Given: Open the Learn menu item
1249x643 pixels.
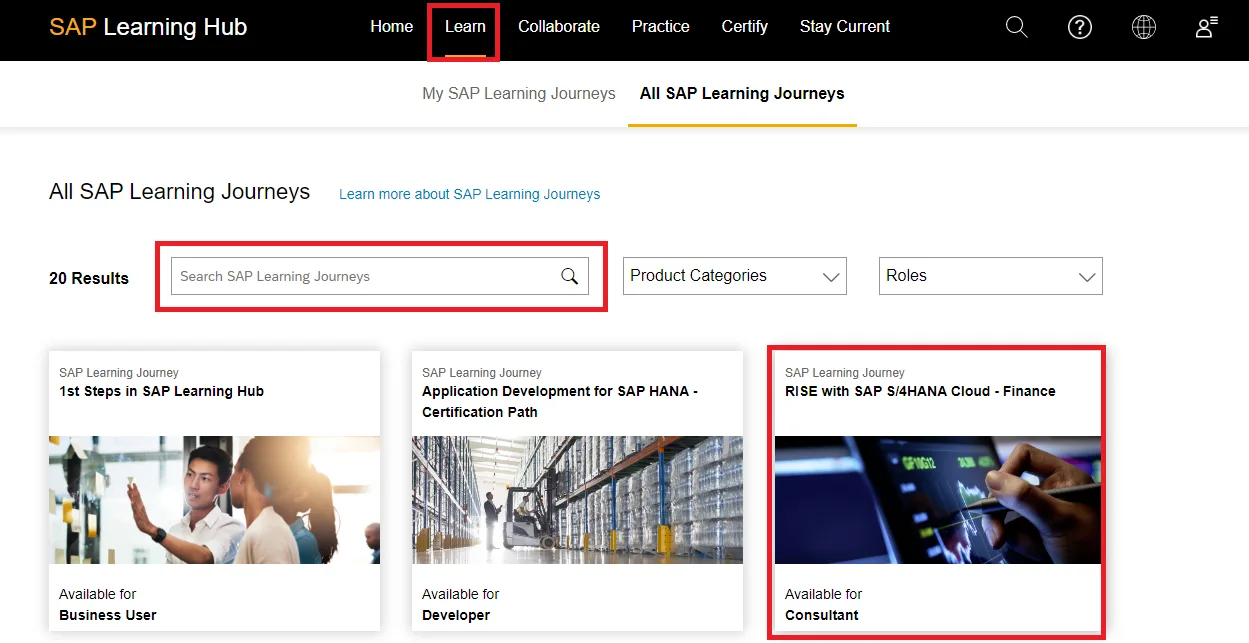Looking at the screenshot, I should tap(465, 27).
